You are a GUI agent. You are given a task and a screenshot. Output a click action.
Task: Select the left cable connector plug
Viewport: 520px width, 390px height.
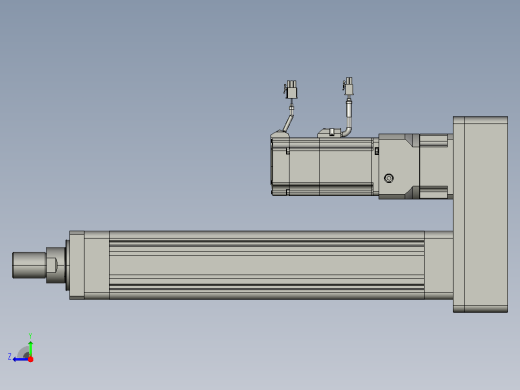(291, 89)
